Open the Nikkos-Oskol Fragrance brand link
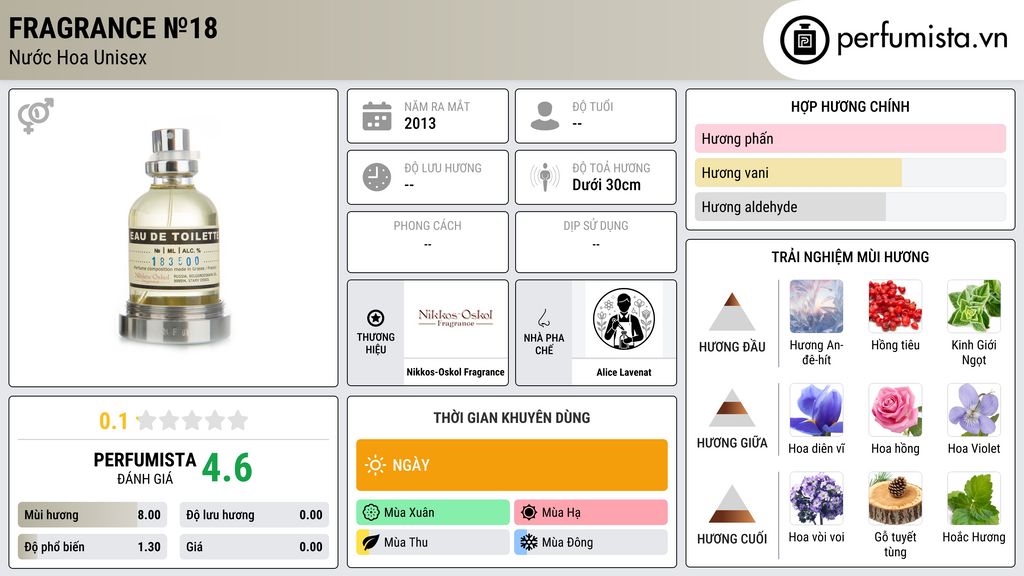Image resolution: width=1024 pixels, height=576 pixels. click(x=455, y=372)
